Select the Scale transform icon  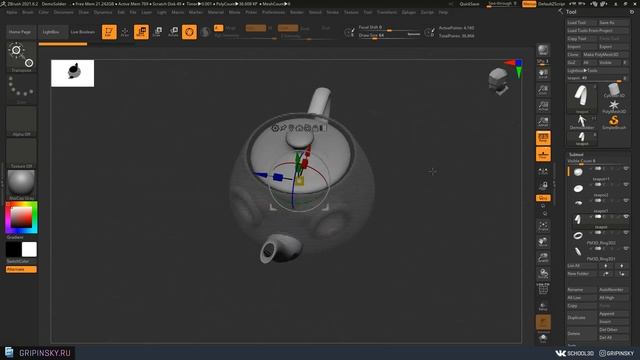(157, 31)
